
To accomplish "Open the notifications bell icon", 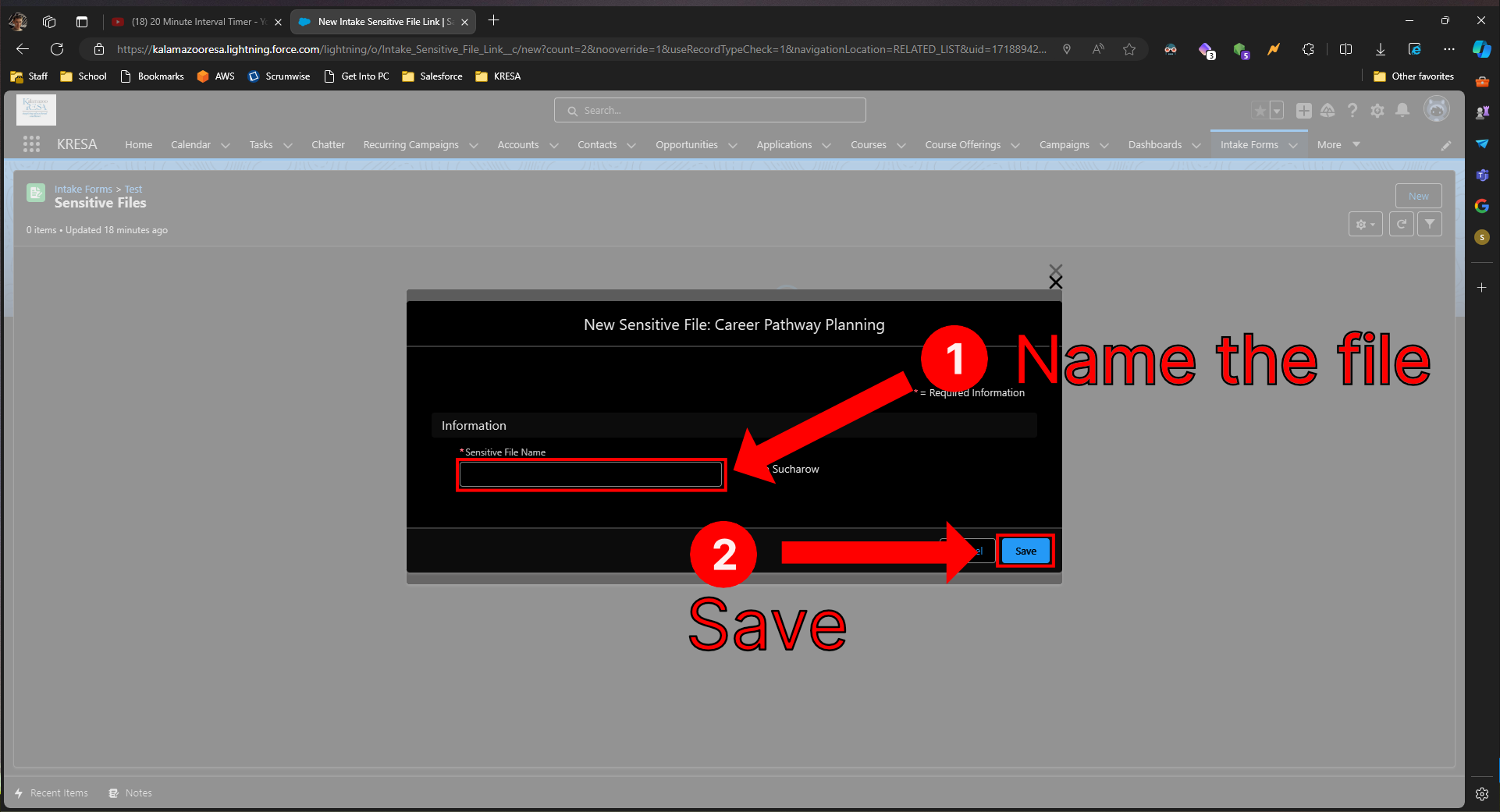I will (1402, 111).
